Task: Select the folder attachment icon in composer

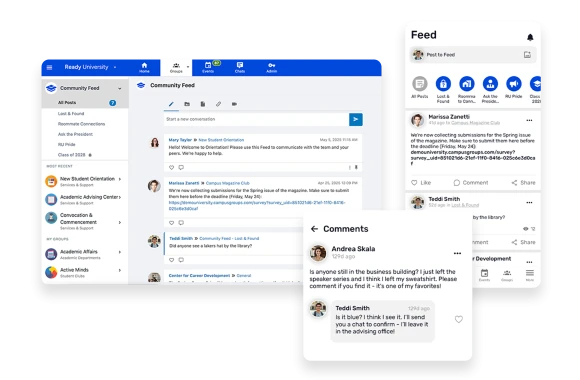Action: click(187, 104)
